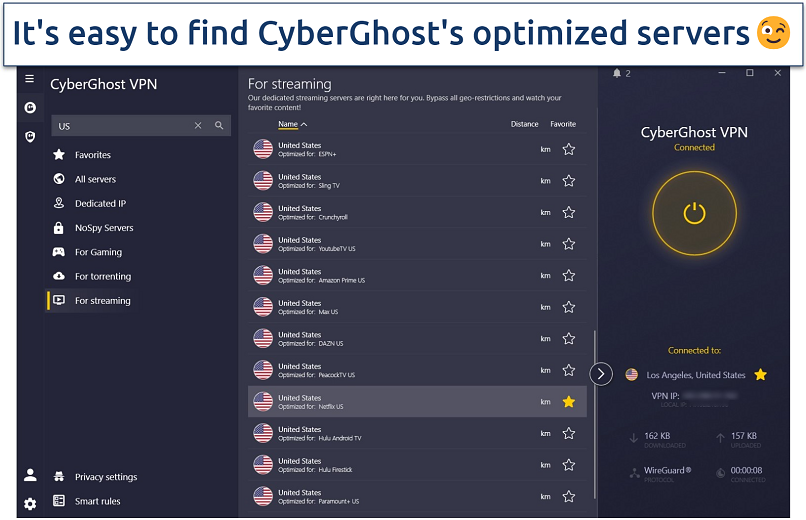Sort servers by Favorite column

(x=563, y=124)
